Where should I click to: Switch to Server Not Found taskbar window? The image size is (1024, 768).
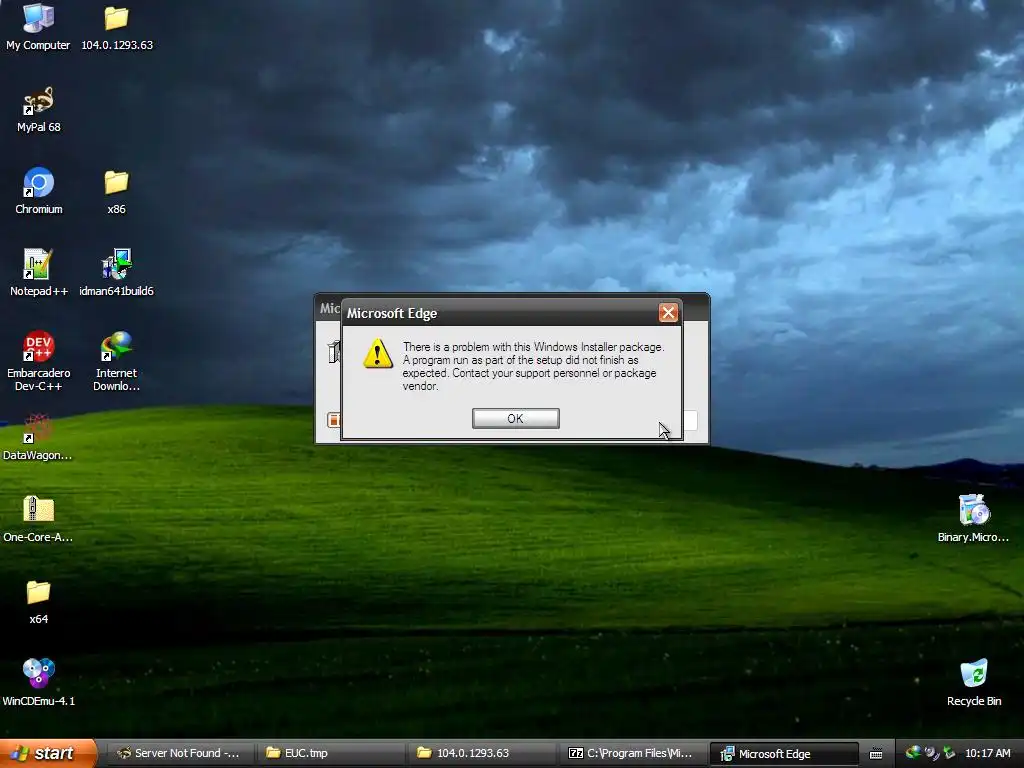[x=178, y=753]
